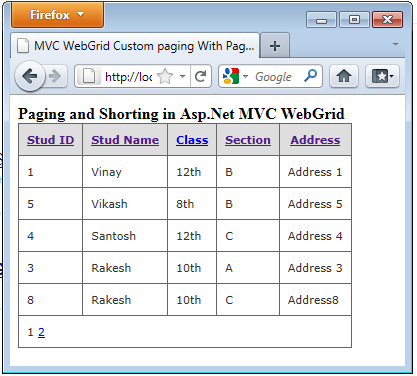Viewport: 417px width, 376px height.
Task: Click the Stud ID cell showing 8
Action: click(x=50, y=300)
